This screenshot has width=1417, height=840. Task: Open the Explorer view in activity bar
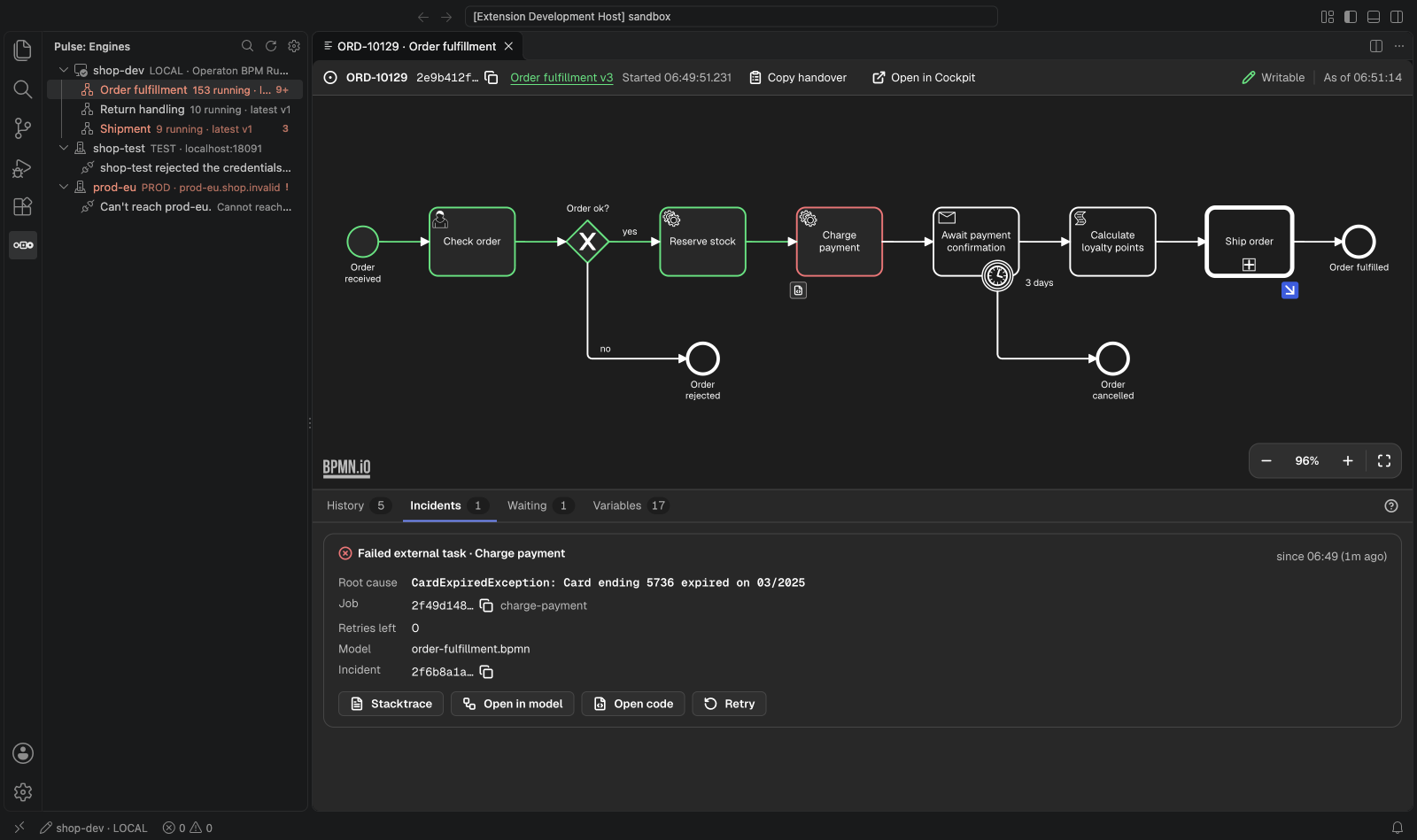23,50
